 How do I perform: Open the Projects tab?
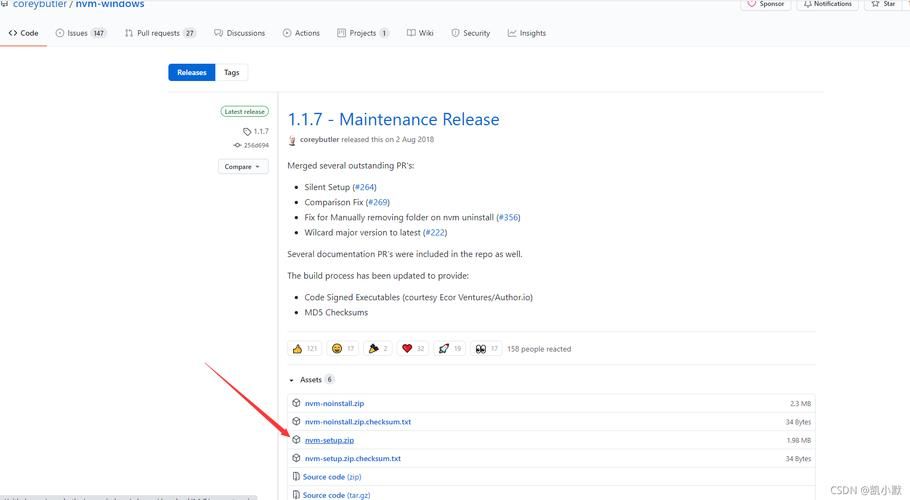point(363,33)
